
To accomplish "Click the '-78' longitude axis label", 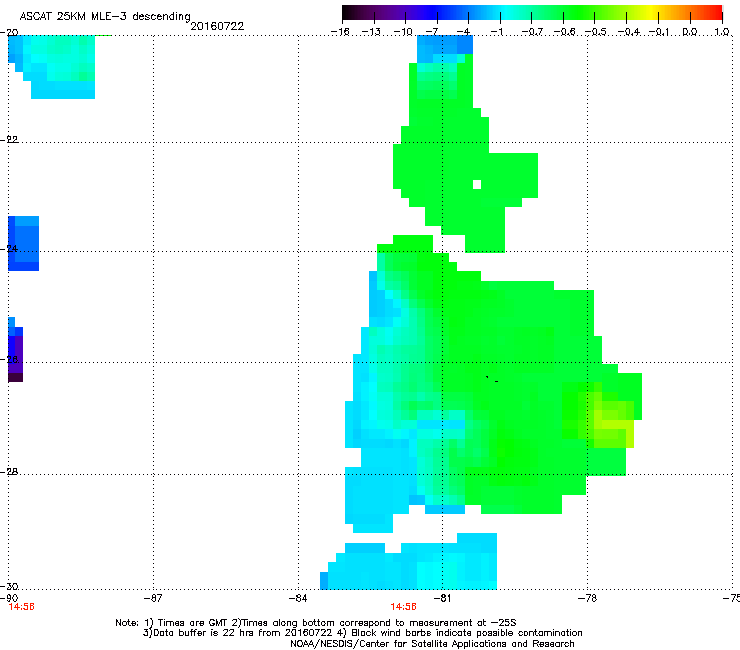I will [x=587, y=598].
